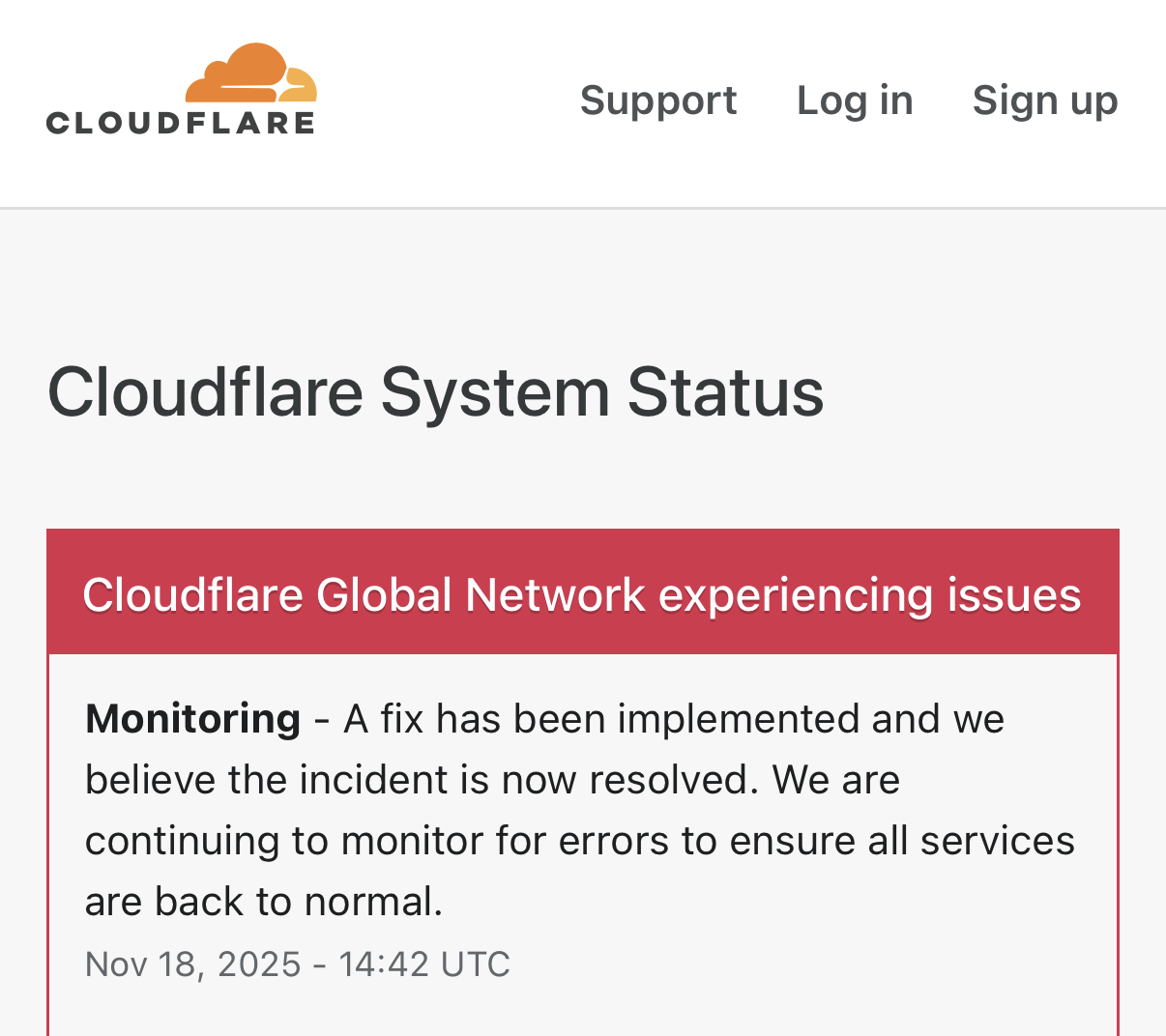
Task: Click "are back to normal" text
Action: point(263,902)
